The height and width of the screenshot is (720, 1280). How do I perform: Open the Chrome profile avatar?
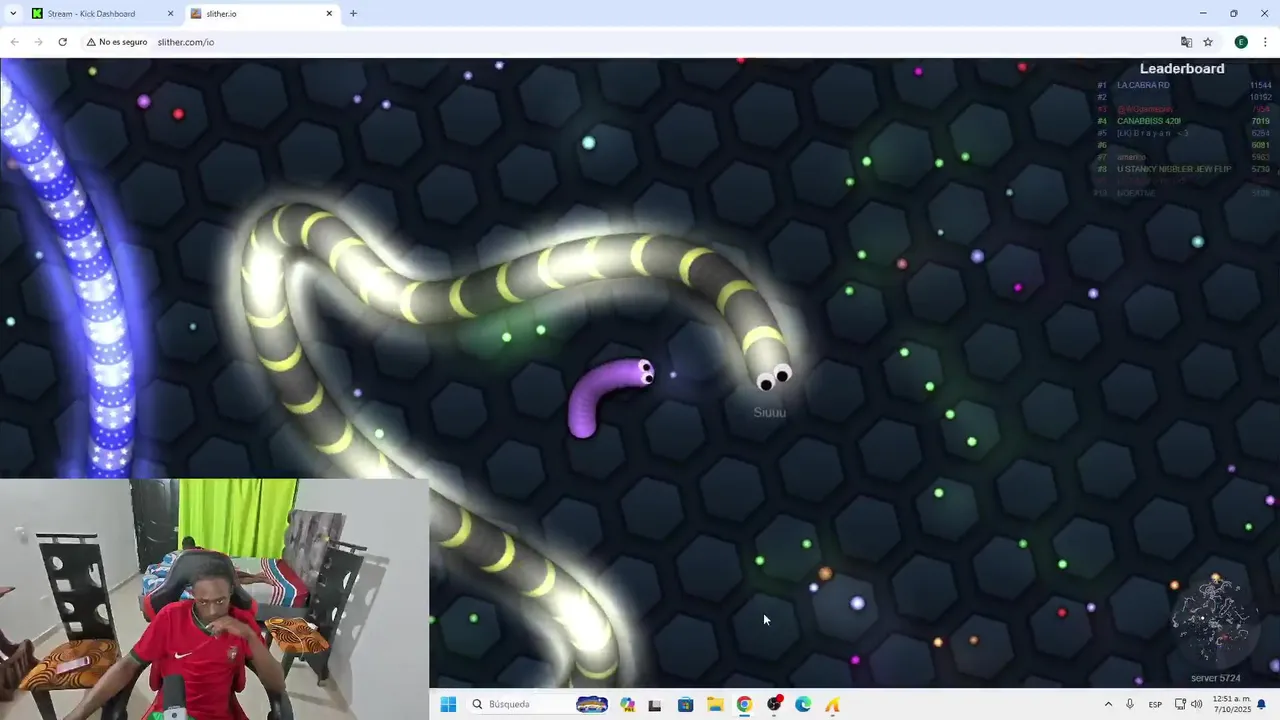click(1241, 42)
